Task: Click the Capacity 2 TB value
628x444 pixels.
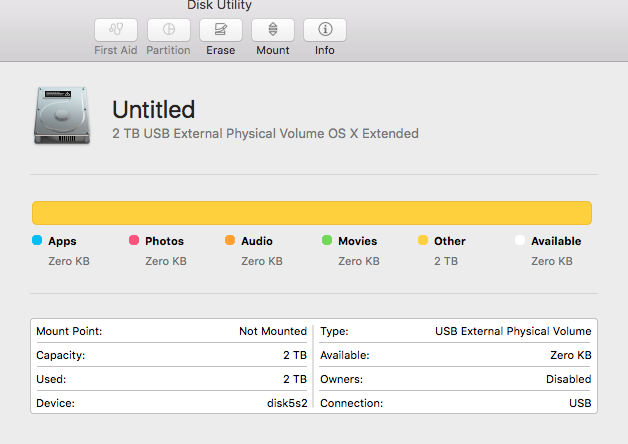Action: (295, 355)
